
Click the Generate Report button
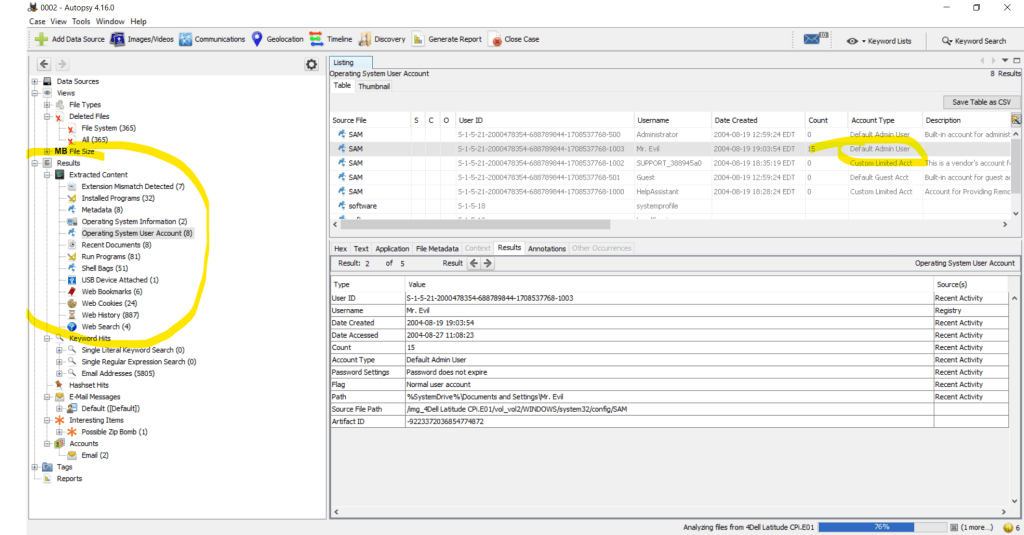(446, 40)
